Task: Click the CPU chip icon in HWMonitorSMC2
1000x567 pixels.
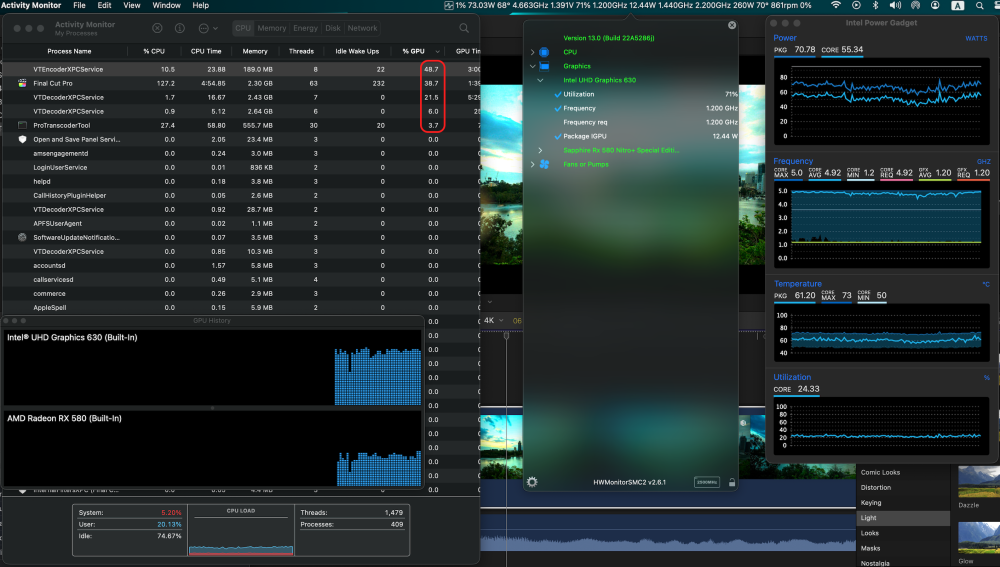Action: (544, 52)
